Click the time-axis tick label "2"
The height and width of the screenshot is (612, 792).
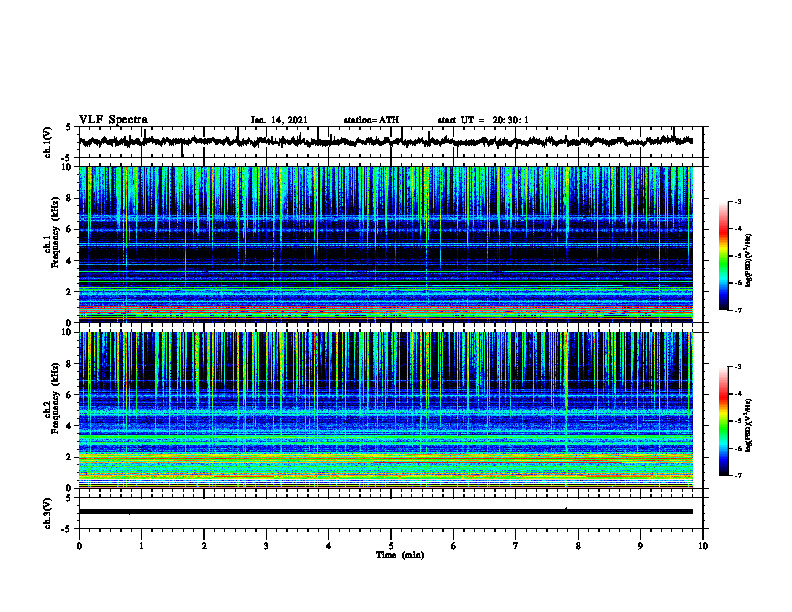(204, 546)
